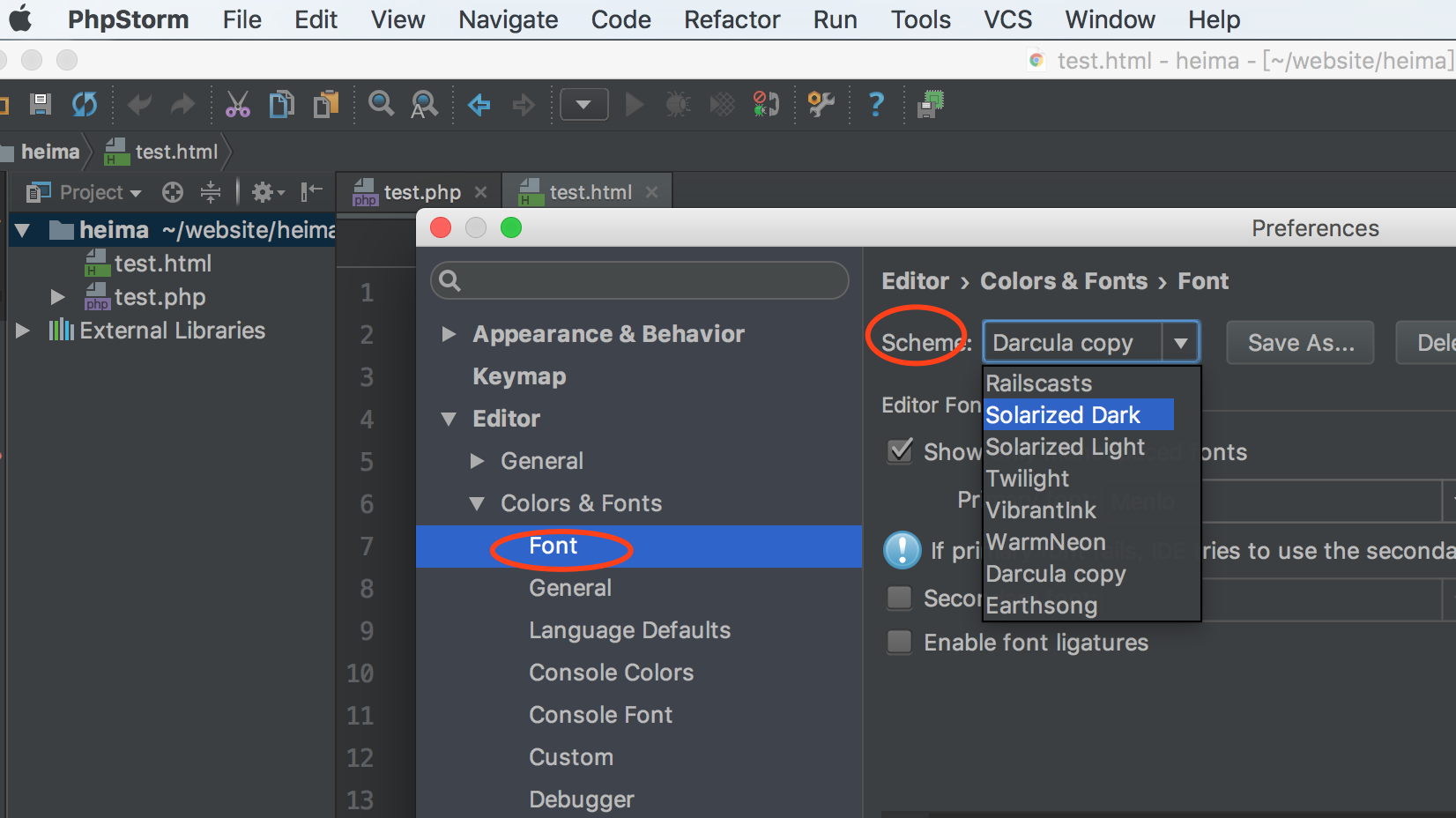Click the Preferences search field
Viewport: 1456px width, 818px height.
tap(640, 280)
